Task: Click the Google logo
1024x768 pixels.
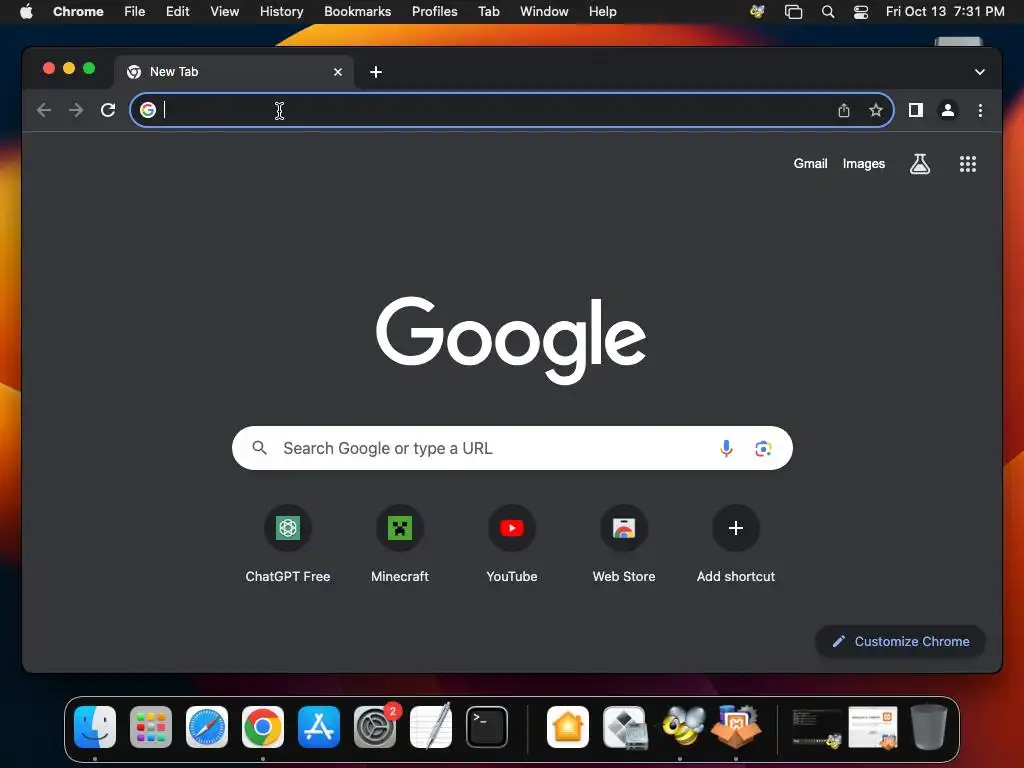Action: [x=511, y=340]
